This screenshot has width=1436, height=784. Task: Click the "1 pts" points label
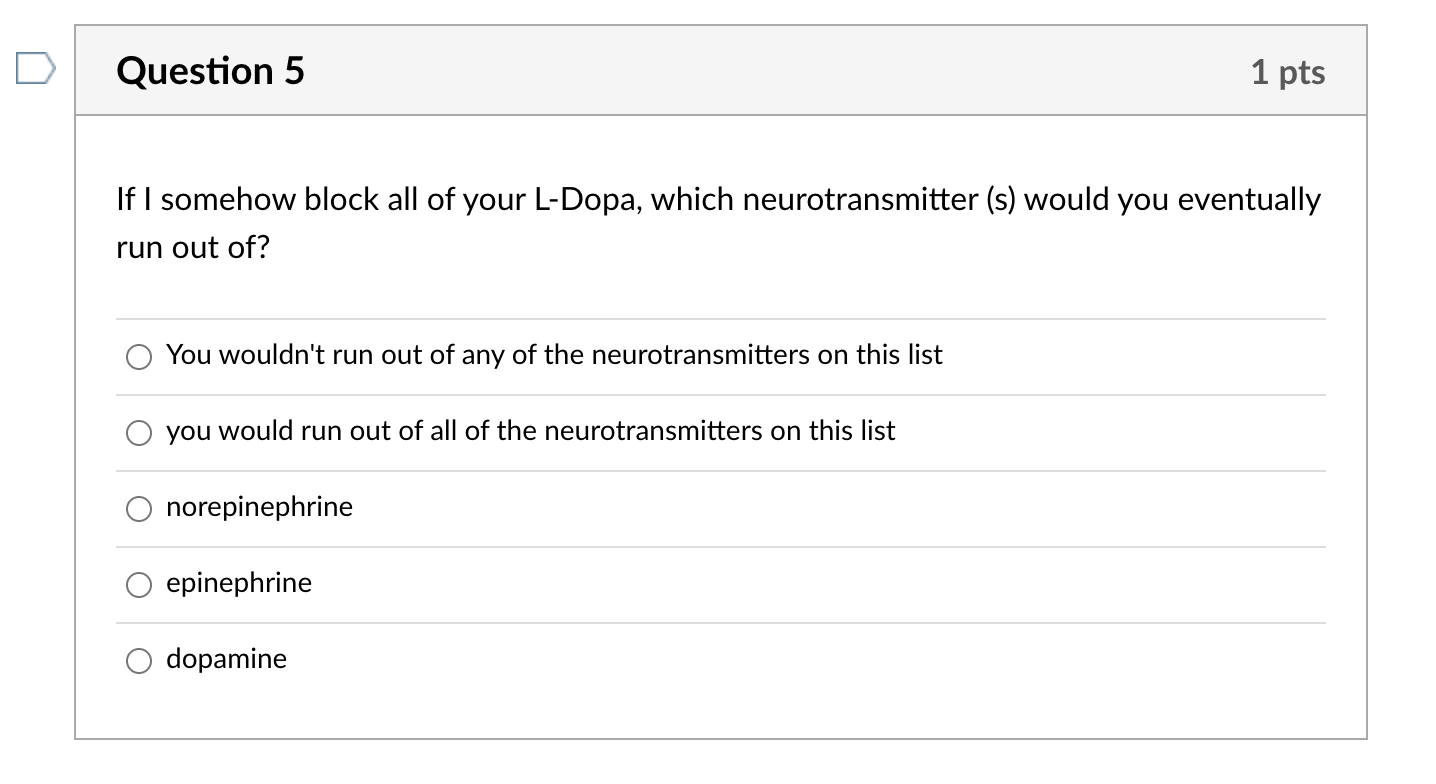(1287, 72)
